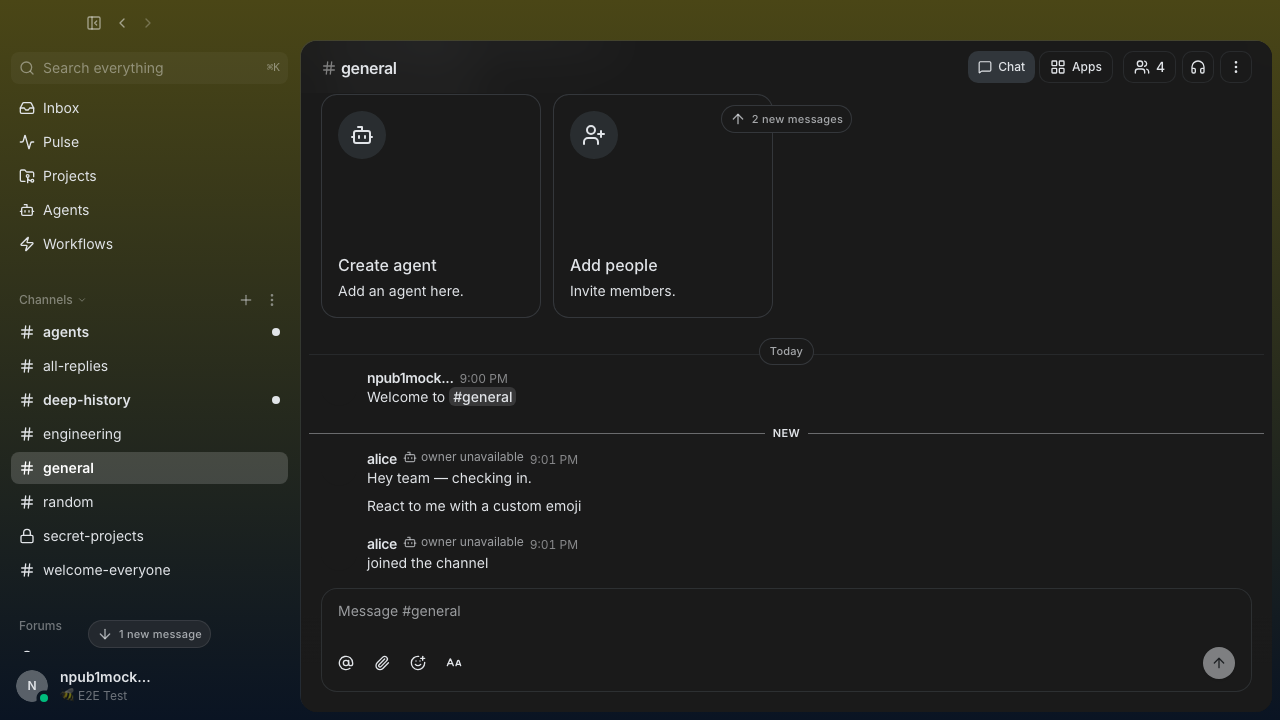The height and width of the screenshot is (720, 1280).
Task: Open Workflows from the sidebar
Action: pyautogui.click(x=150, y=244)
